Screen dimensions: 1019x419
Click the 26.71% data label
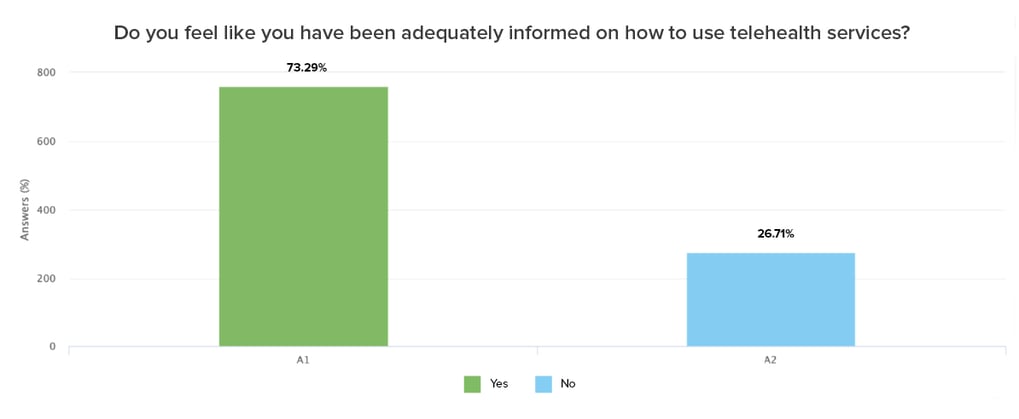click(775, 234)
